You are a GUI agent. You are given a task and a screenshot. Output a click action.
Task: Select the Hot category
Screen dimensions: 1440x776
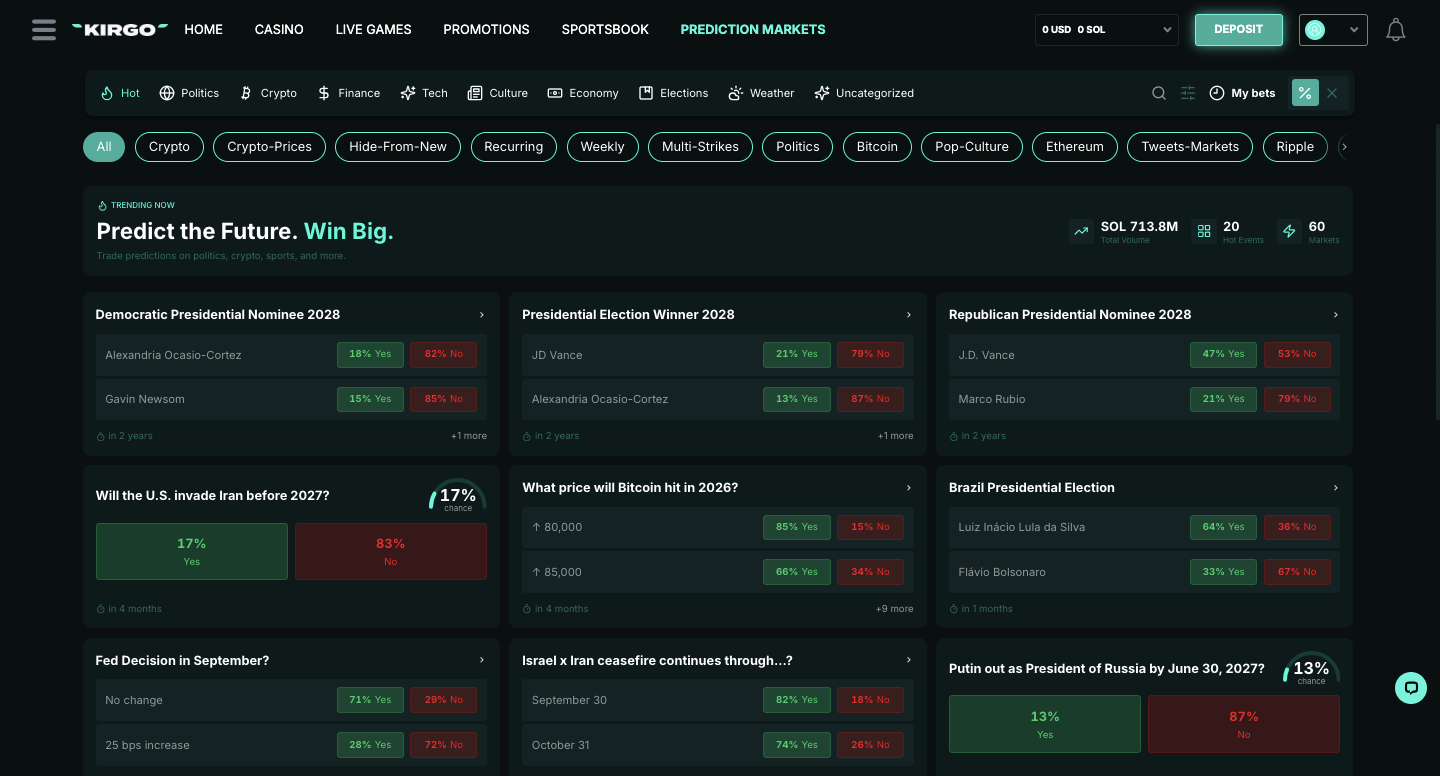coord(120,93)
